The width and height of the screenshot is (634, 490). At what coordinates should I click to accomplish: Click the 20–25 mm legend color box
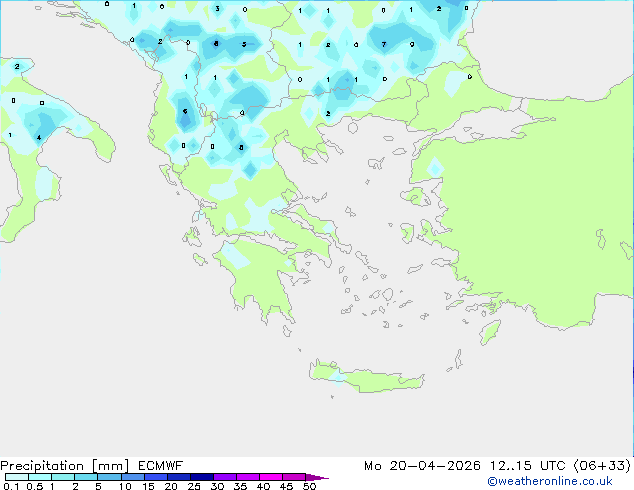point(178,477)
